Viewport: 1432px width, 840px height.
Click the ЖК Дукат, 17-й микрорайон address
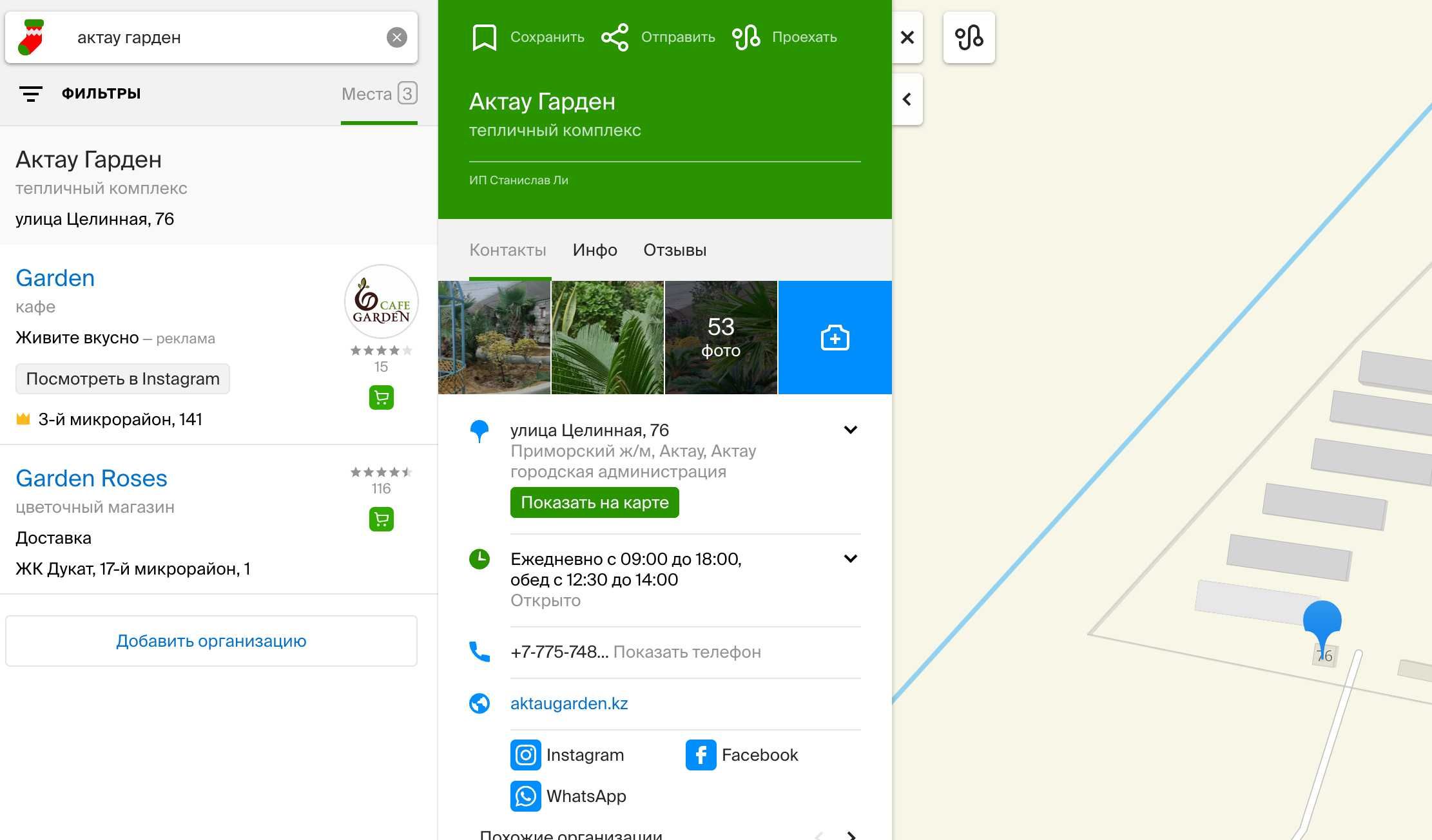[x=133, y=569]
